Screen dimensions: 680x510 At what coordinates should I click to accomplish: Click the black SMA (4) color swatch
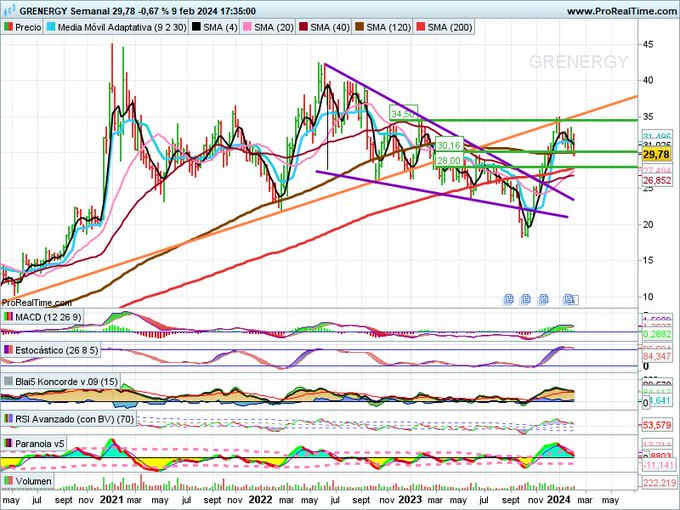196,27
